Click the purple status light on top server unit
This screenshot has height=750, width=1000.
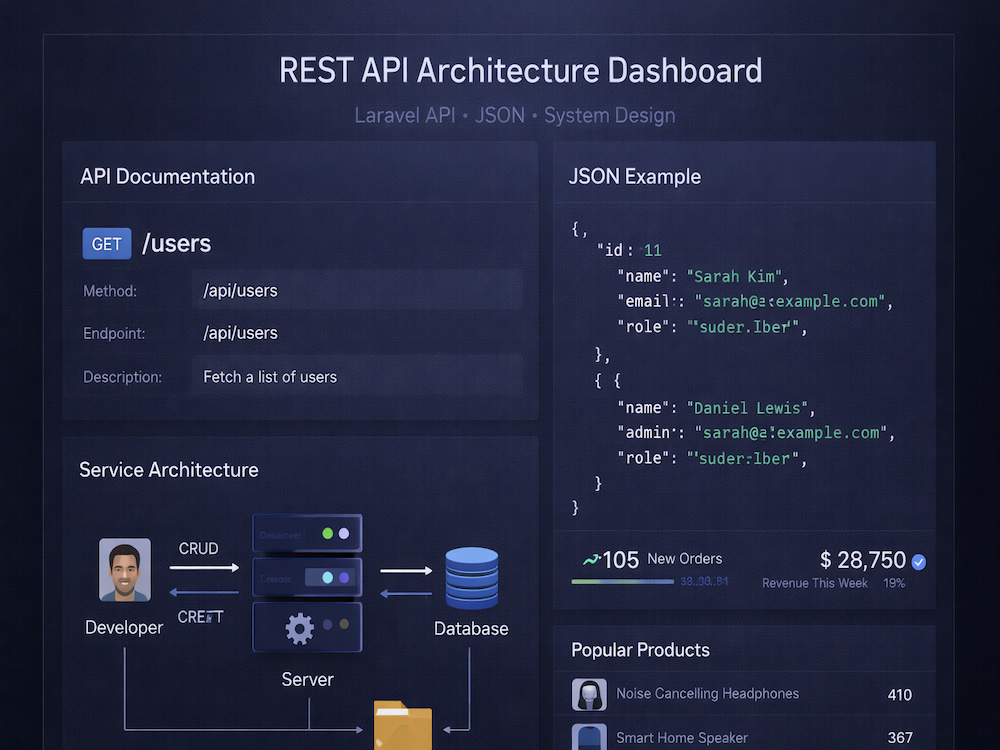pos(344,533)
